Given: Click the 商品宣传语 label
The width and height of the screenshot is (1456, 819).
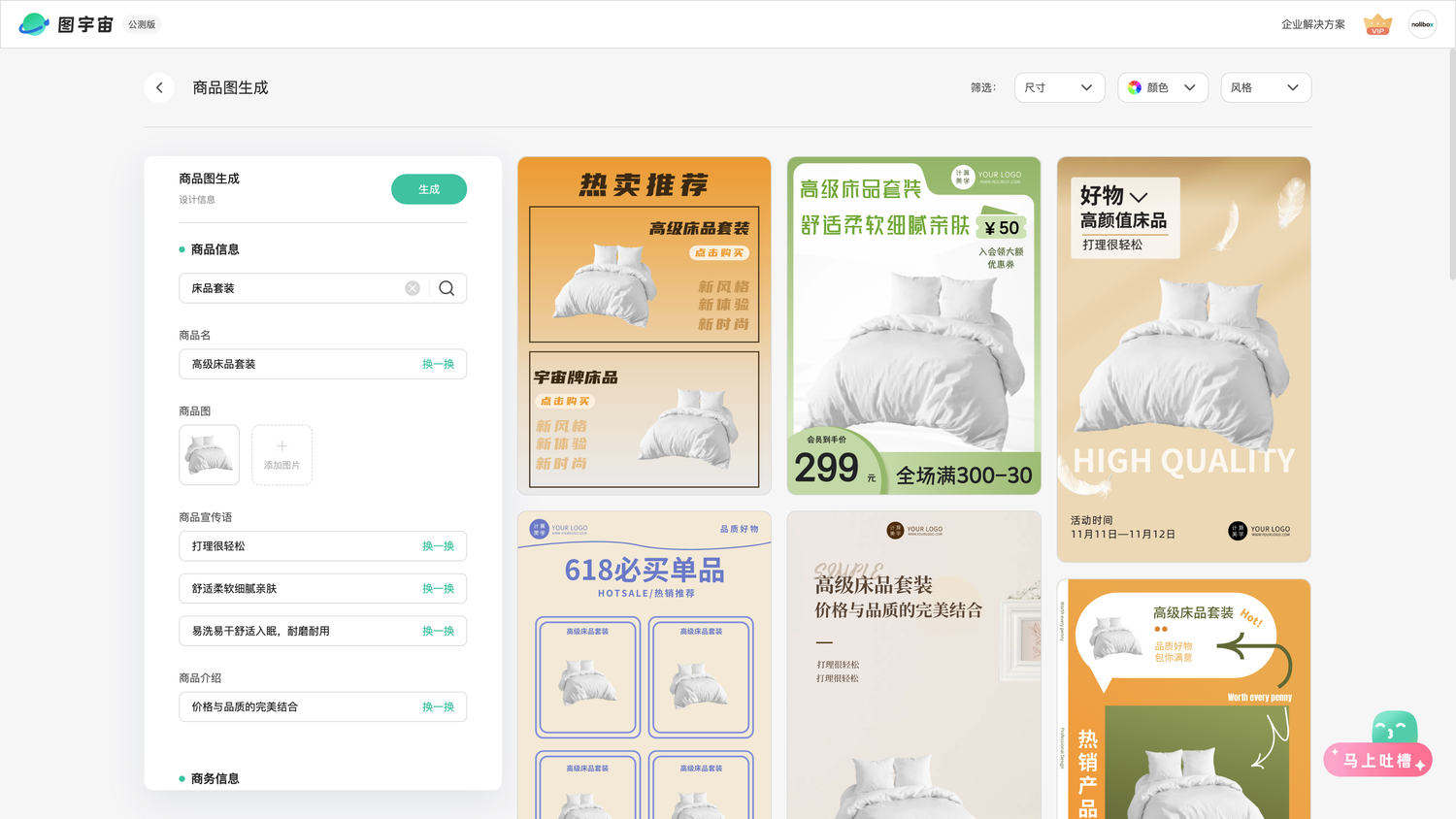Looking at the screenshot, I should point(206,517).
